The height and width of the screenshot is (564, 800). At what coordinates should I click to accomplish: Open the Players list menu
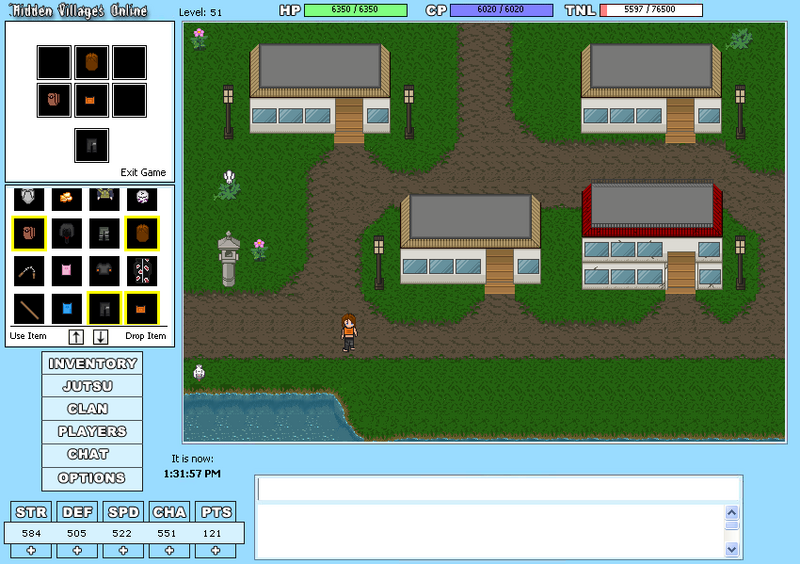[x=93, y=432]
